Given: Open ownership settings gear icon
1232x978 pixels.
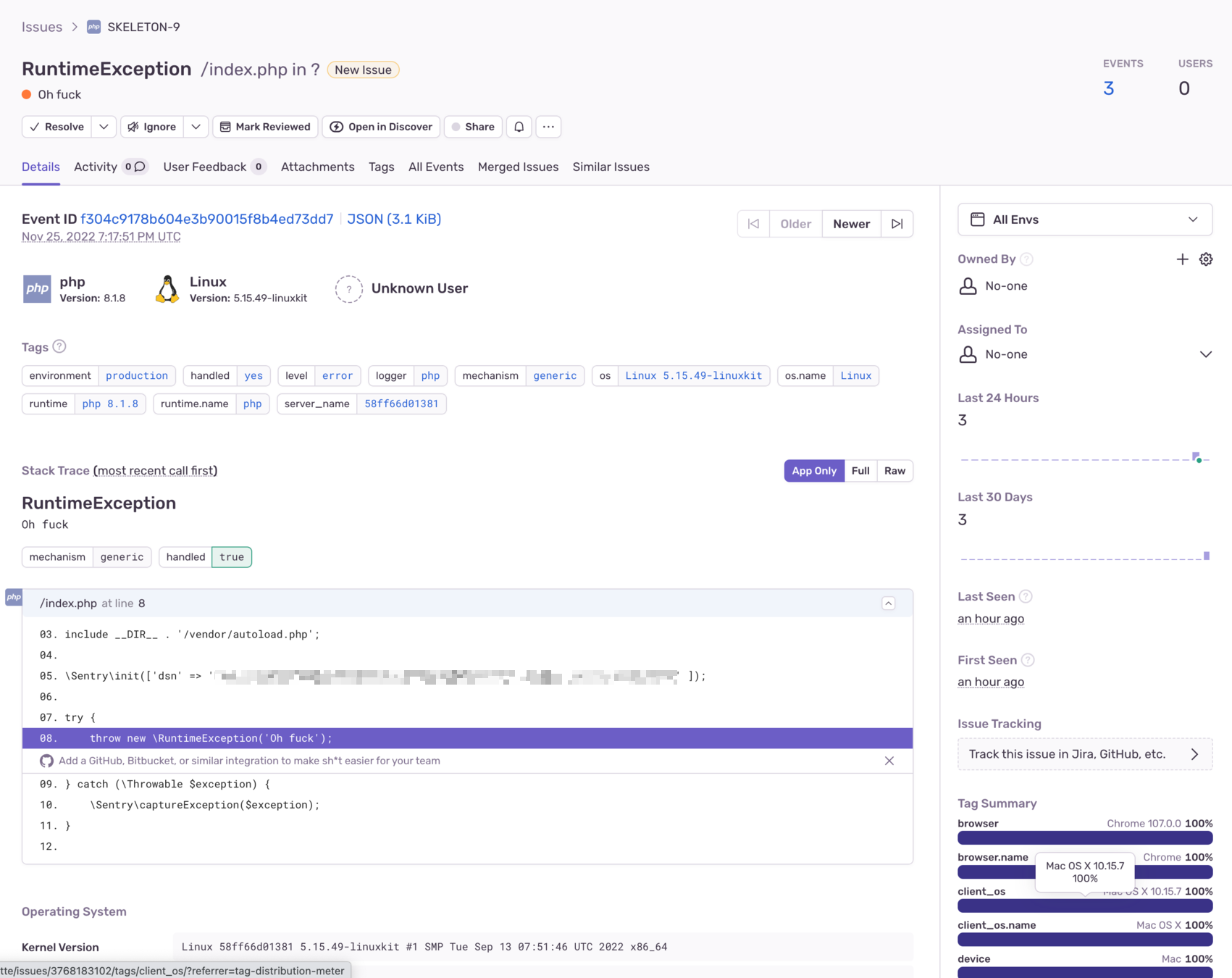Looking at the screenshot, I should click(x=1206, y=259).
